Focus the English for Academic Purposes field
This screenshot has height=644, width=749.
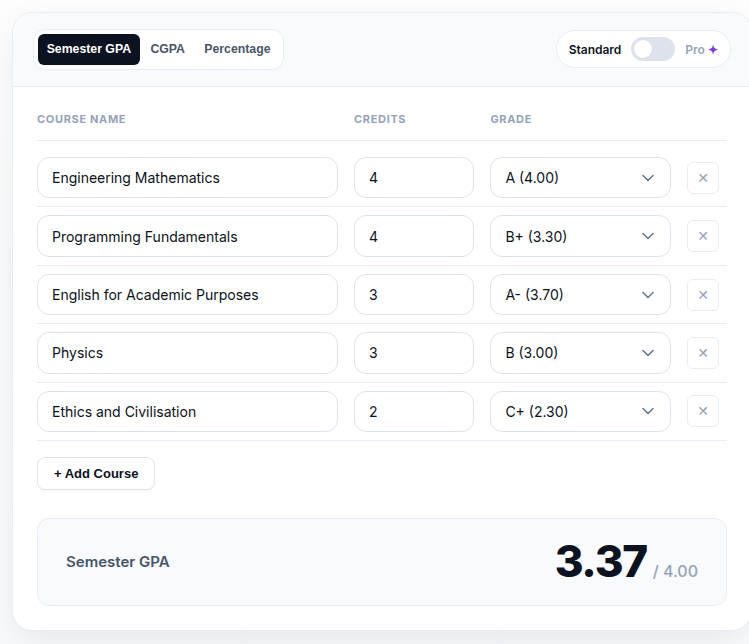[x=187, y=295]
